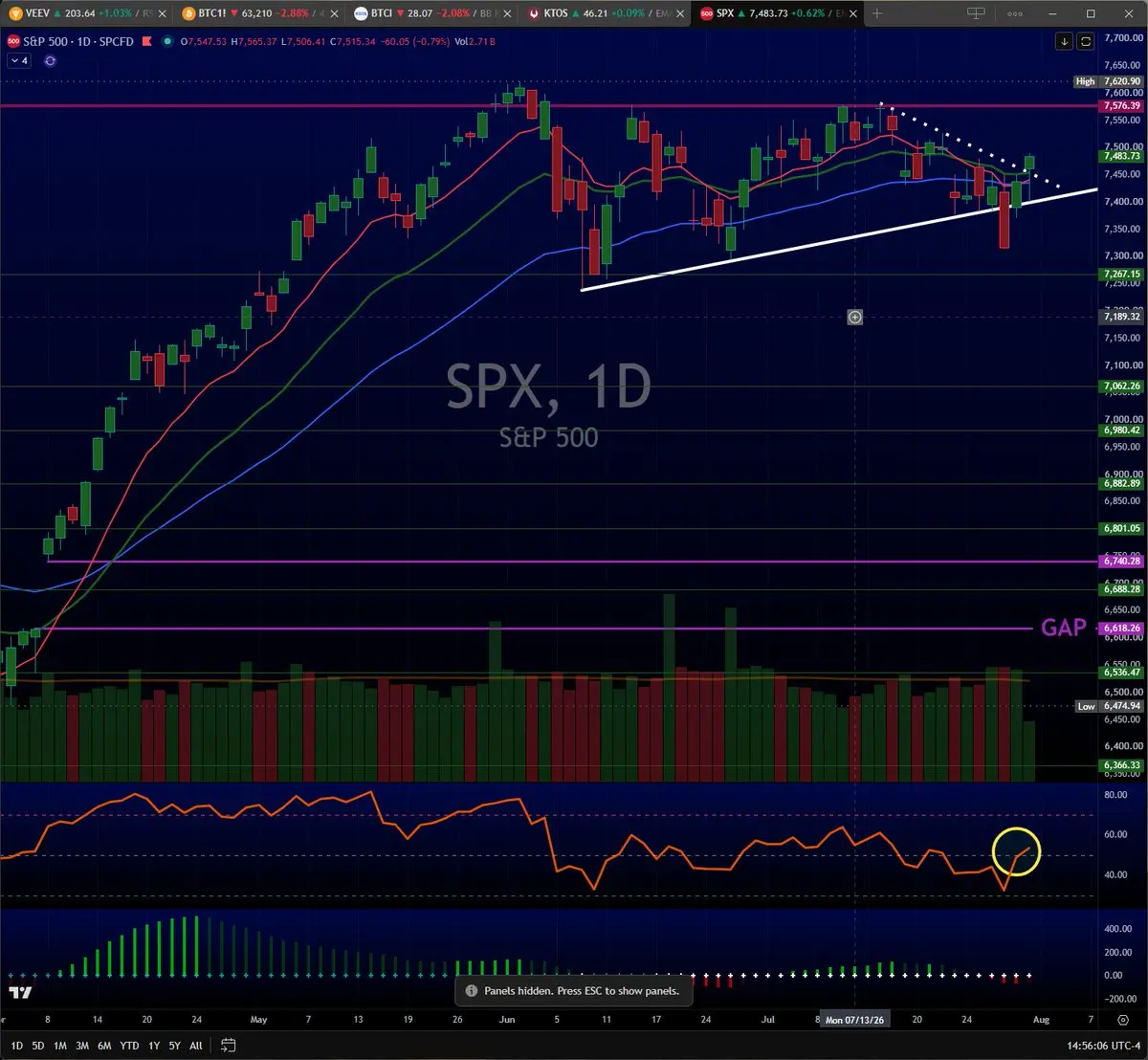Click the purple refresh indicator icon in legend
The image size is (1148, 1060).
pos(50,60)
